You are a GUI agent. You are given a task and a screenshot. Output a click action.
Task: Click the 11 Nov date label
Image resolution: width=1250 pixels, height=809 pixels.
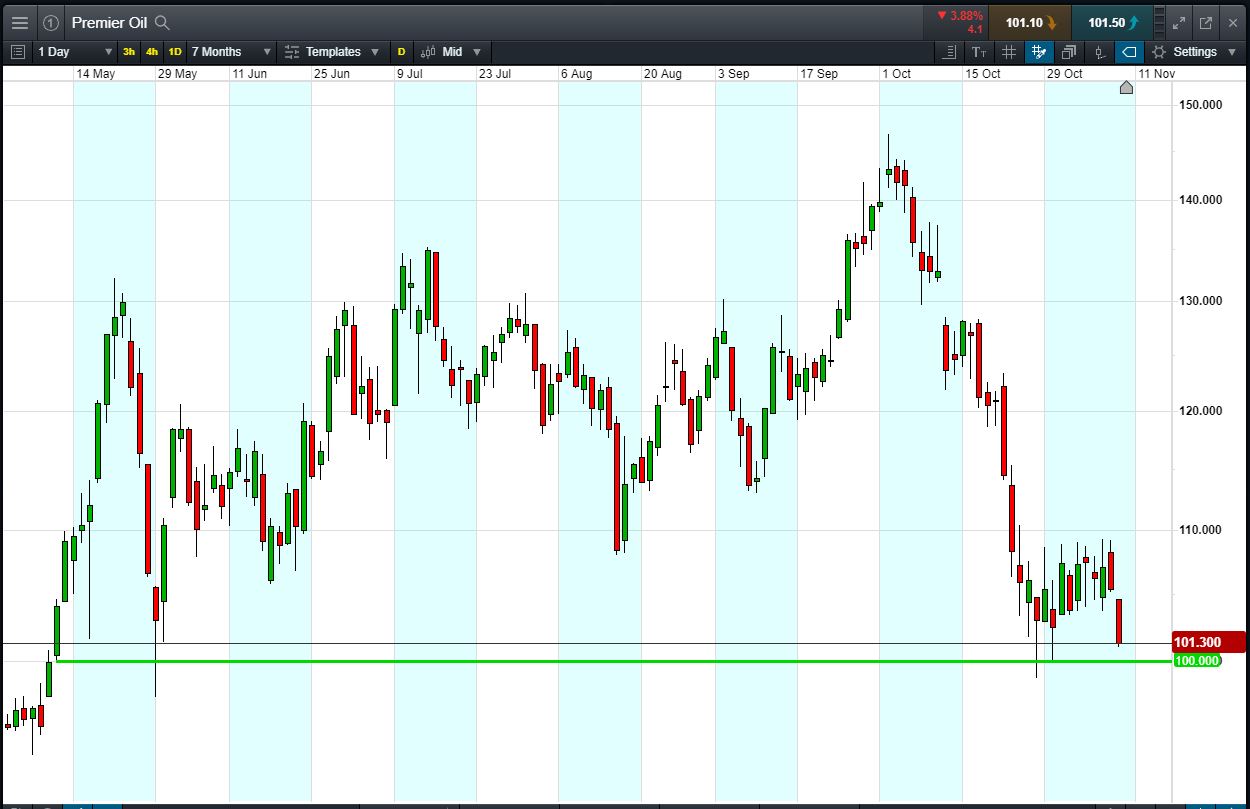click(1157, 73)
